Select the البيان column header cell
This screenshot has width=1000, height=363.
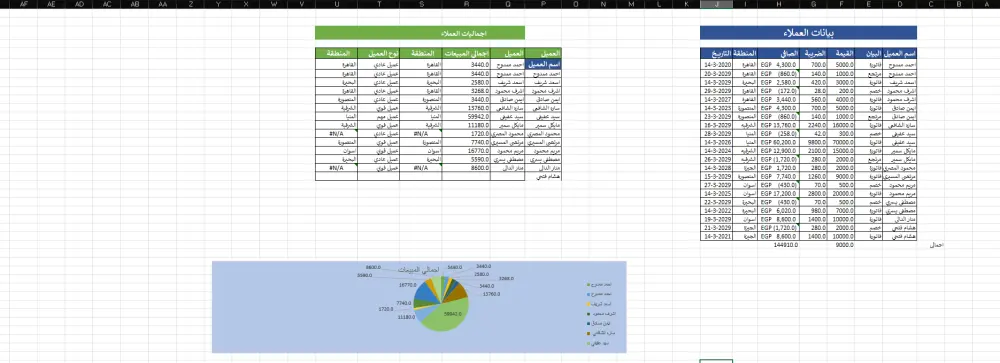869,53
